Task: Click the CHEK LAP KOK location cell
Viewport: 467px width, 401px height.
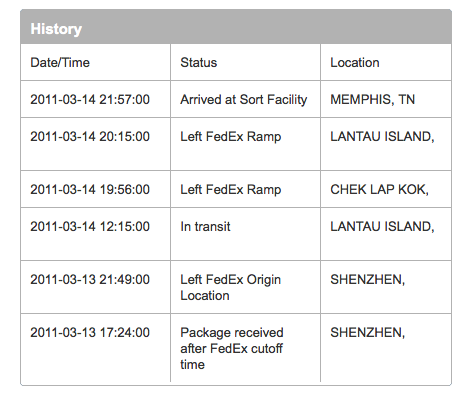Action: 379,189
